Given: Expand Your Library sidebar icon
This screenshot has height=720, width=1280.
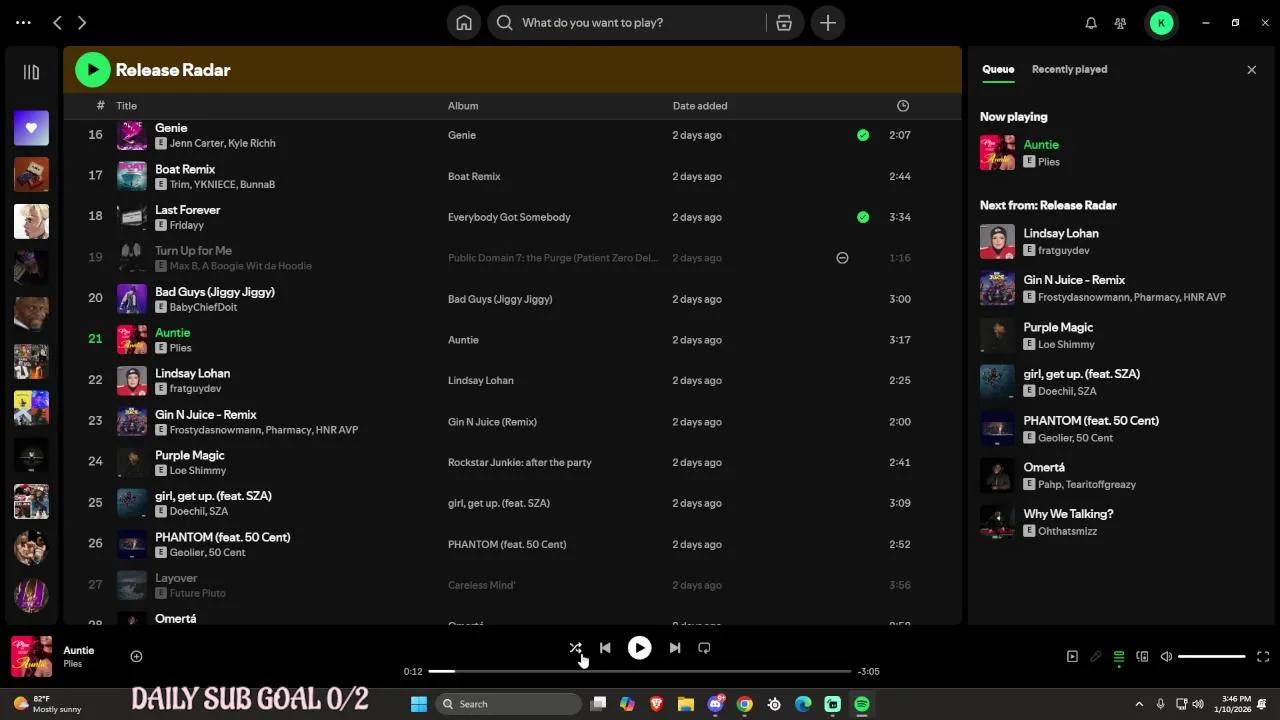Looking at the screenshot, I should [31, 72].
